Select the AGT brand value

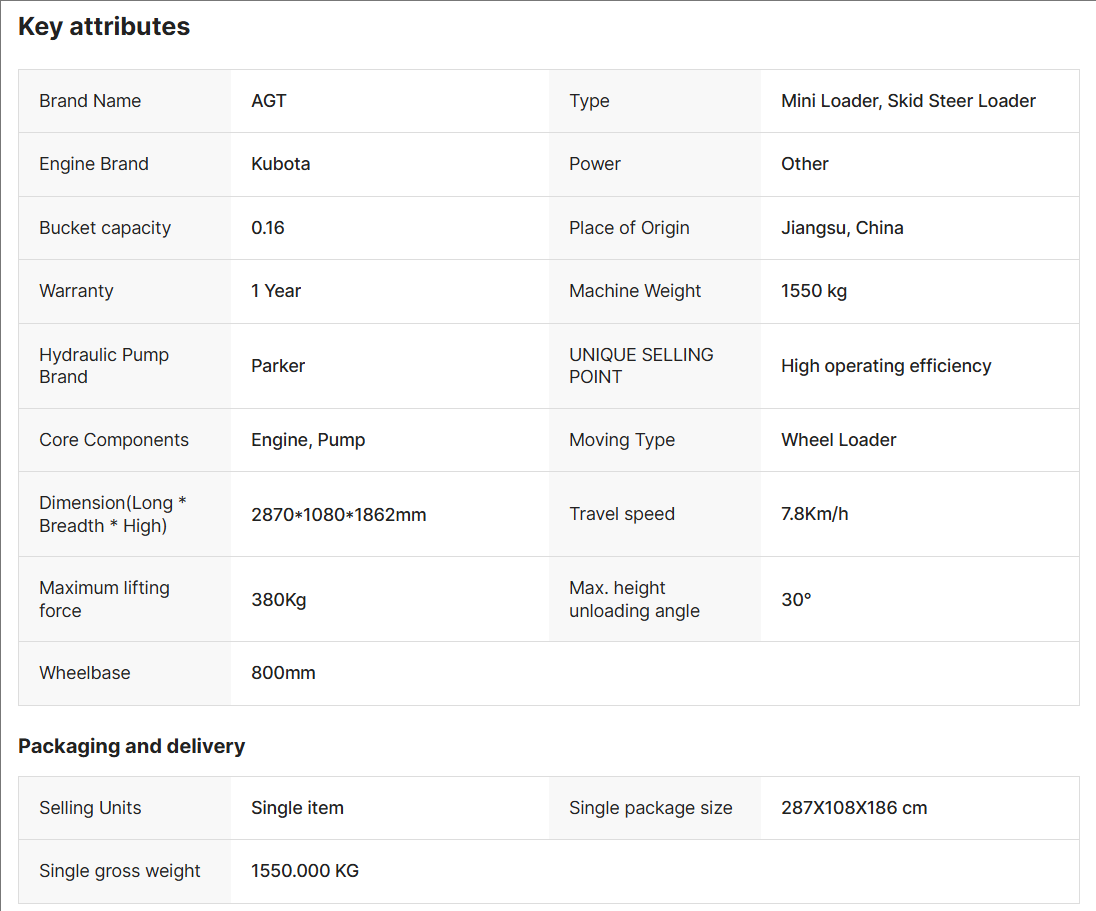pos(269,101)
